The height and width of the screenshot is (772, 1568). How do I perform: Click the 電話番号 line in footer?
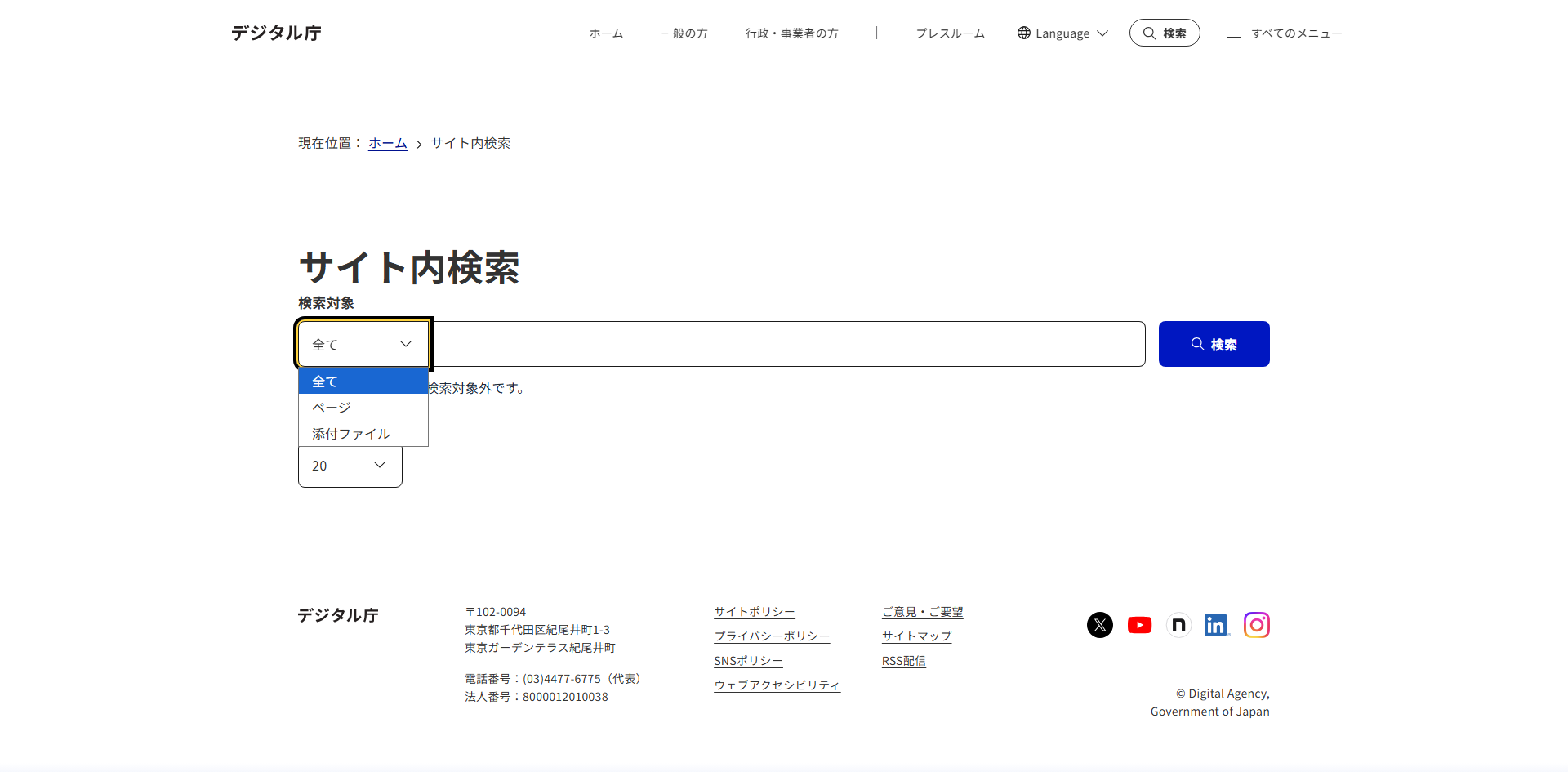pyautogui.click(x=555, y=679)
